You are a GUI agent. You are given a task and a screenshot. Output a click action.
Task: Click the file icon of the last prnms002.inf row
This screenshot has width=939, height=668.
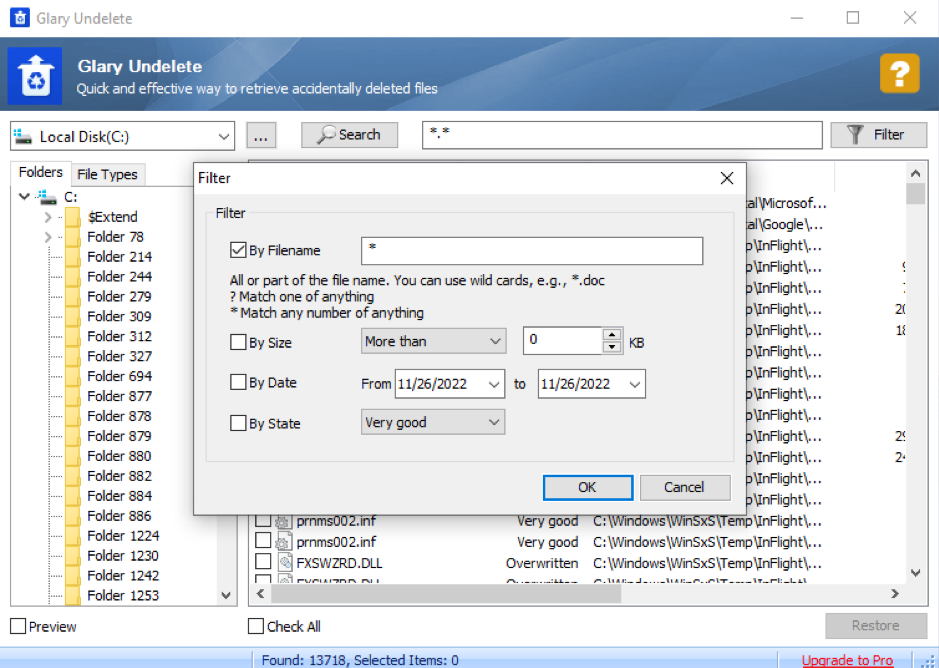coord(283,542)
